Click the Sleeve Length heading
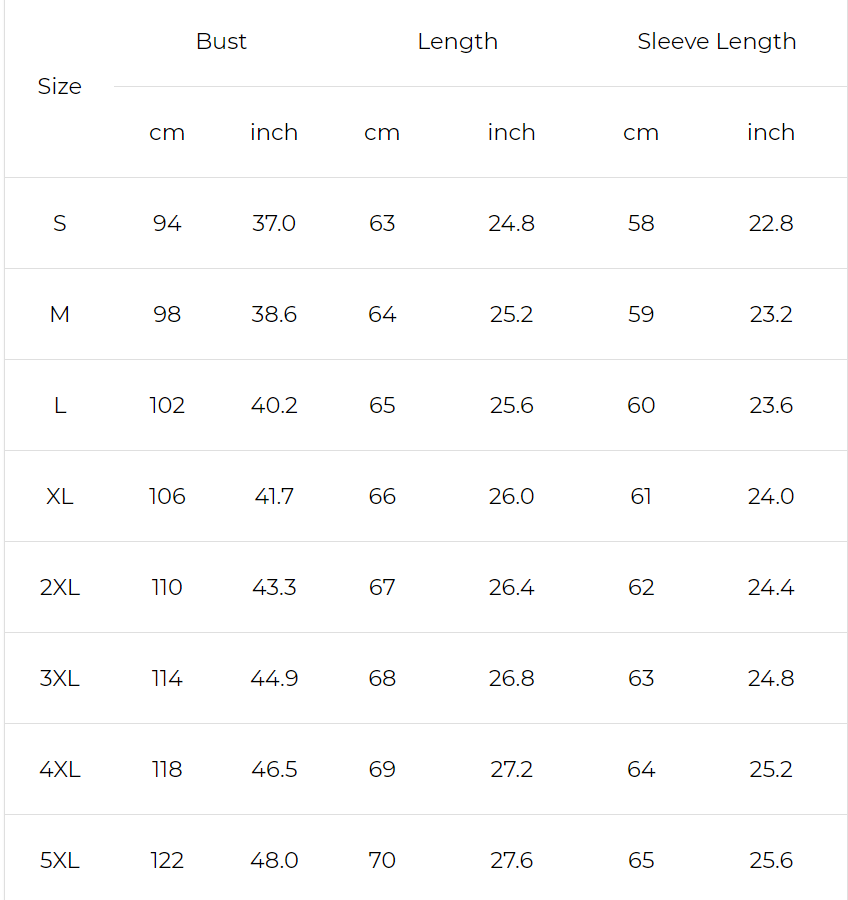Screen dimensions: 848x900 [x=717, y=42]
